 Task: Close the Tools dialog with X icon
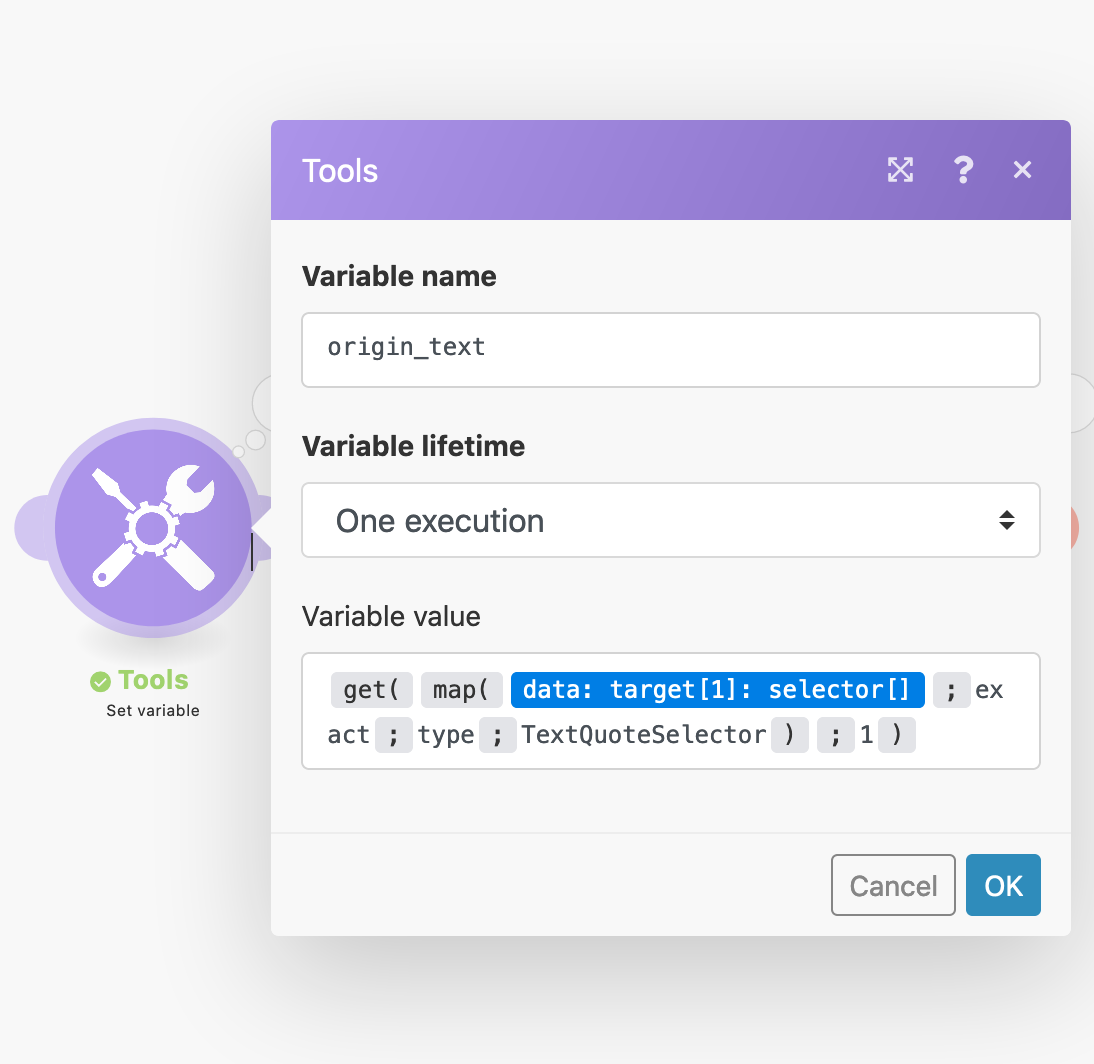tap(1022, 170)
